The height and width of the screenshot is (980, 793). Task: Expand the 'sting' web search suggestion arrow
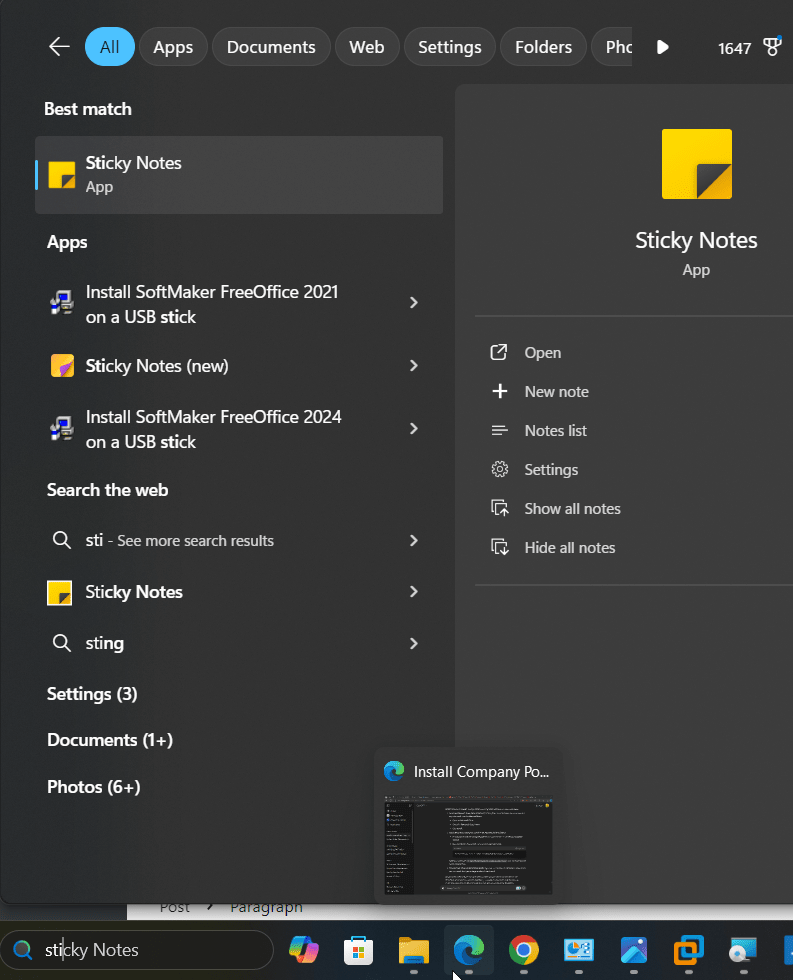coord(413,643)
